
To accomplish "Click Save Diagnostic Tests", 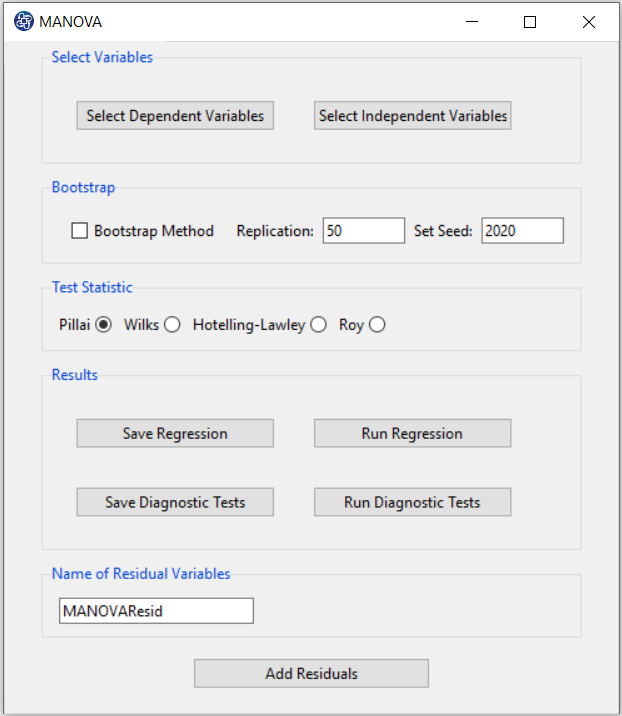I will pyautogui.click(x=175, y=502).
